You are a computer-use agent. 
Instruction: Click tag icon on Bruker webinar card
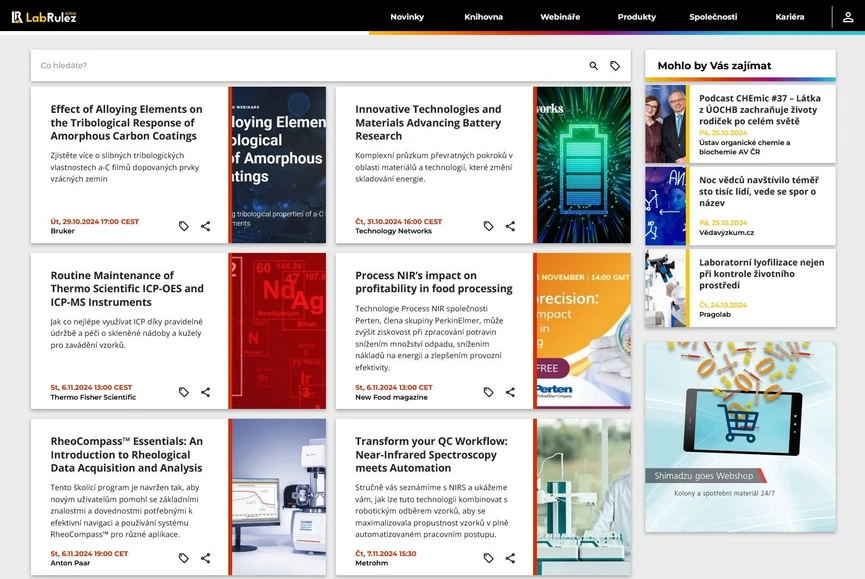point(184,226)
